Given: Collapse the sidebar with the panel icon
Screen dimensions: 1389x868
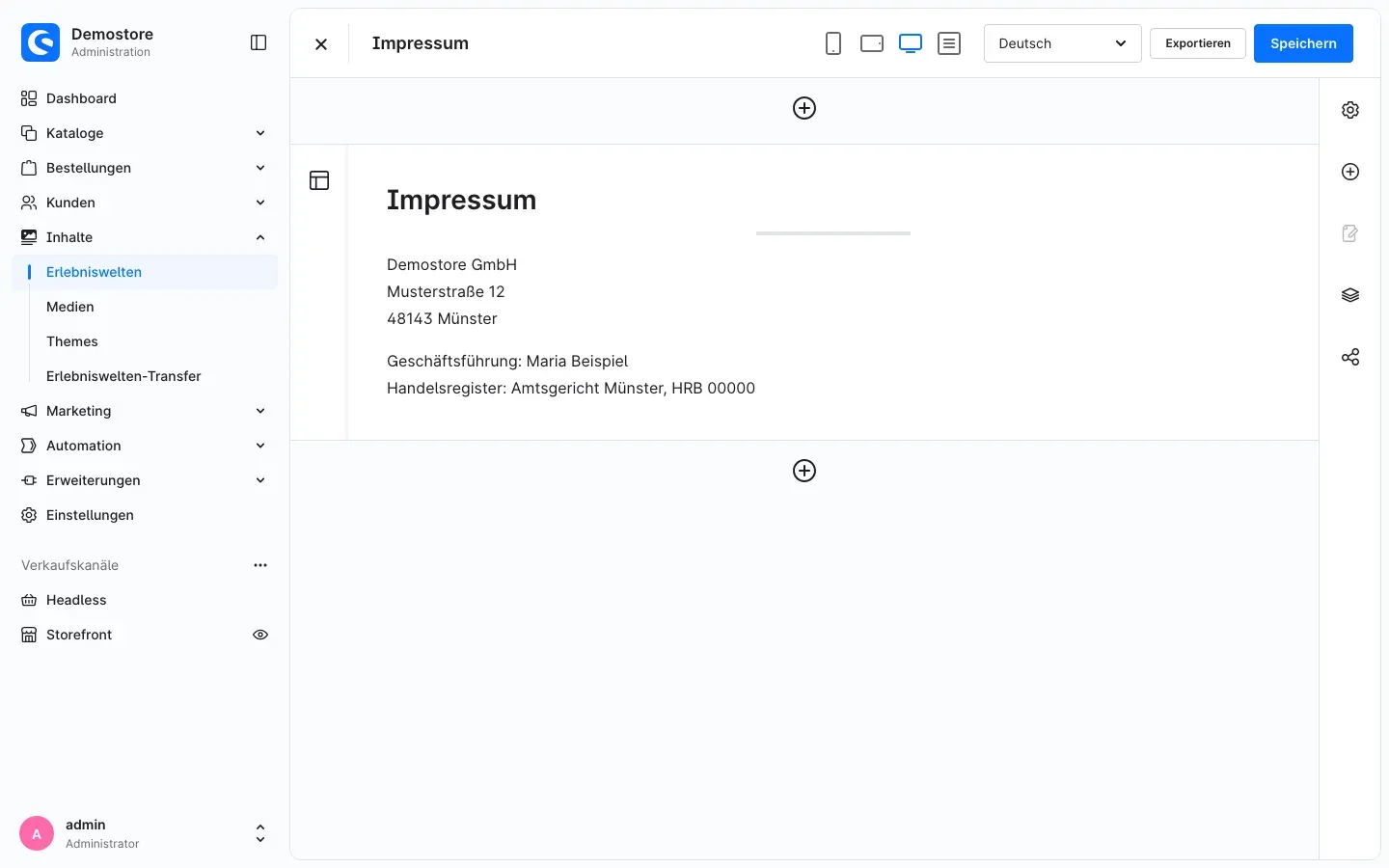Looking at the screenshot, I should coord(259,42).
